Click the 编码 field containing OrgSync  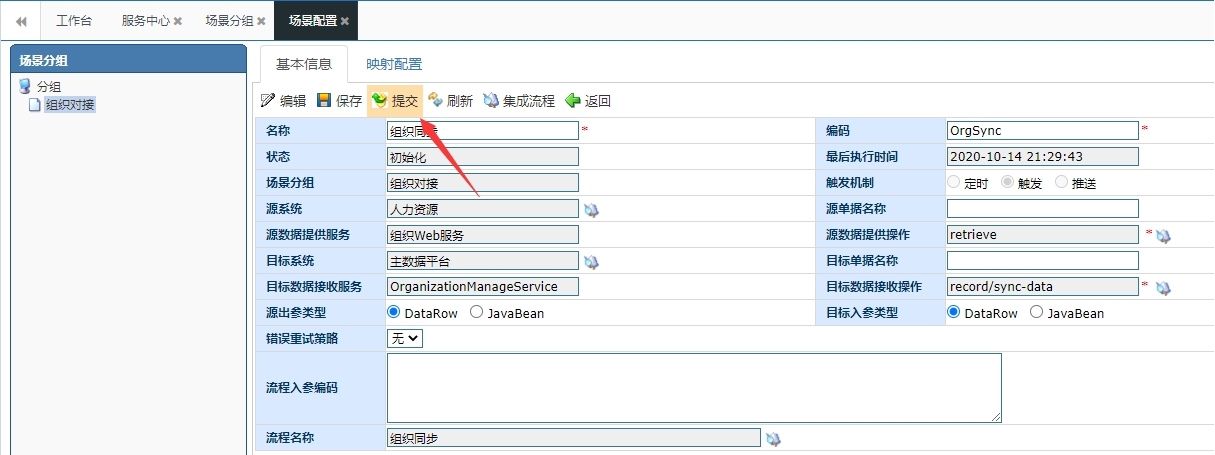click(x=1043, y=130)
